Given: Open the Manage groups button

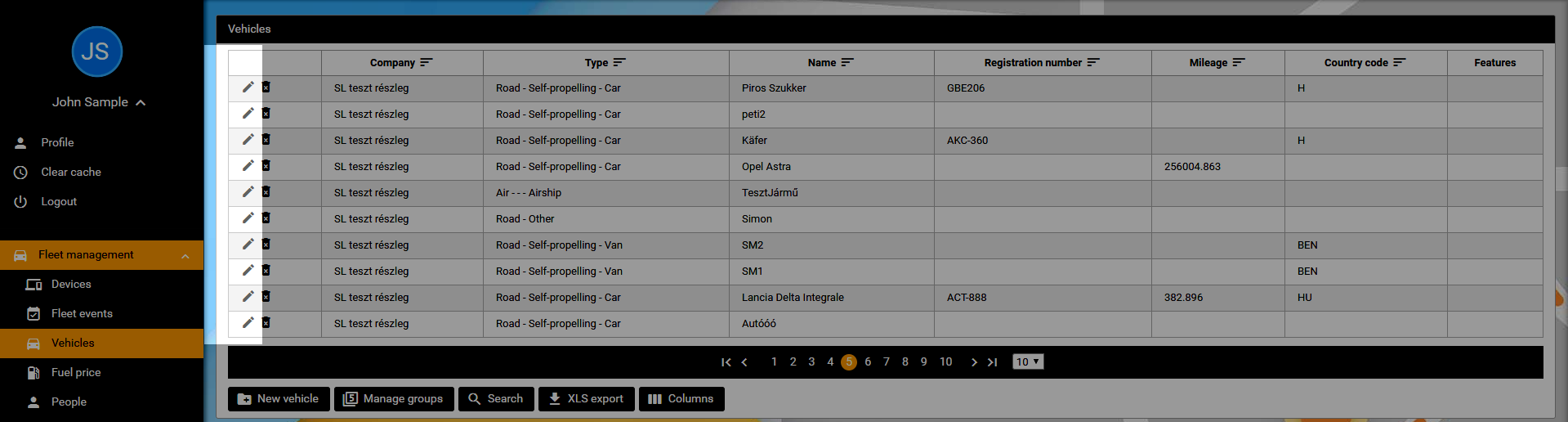Looking at the screenshot, I should [393, 398].
